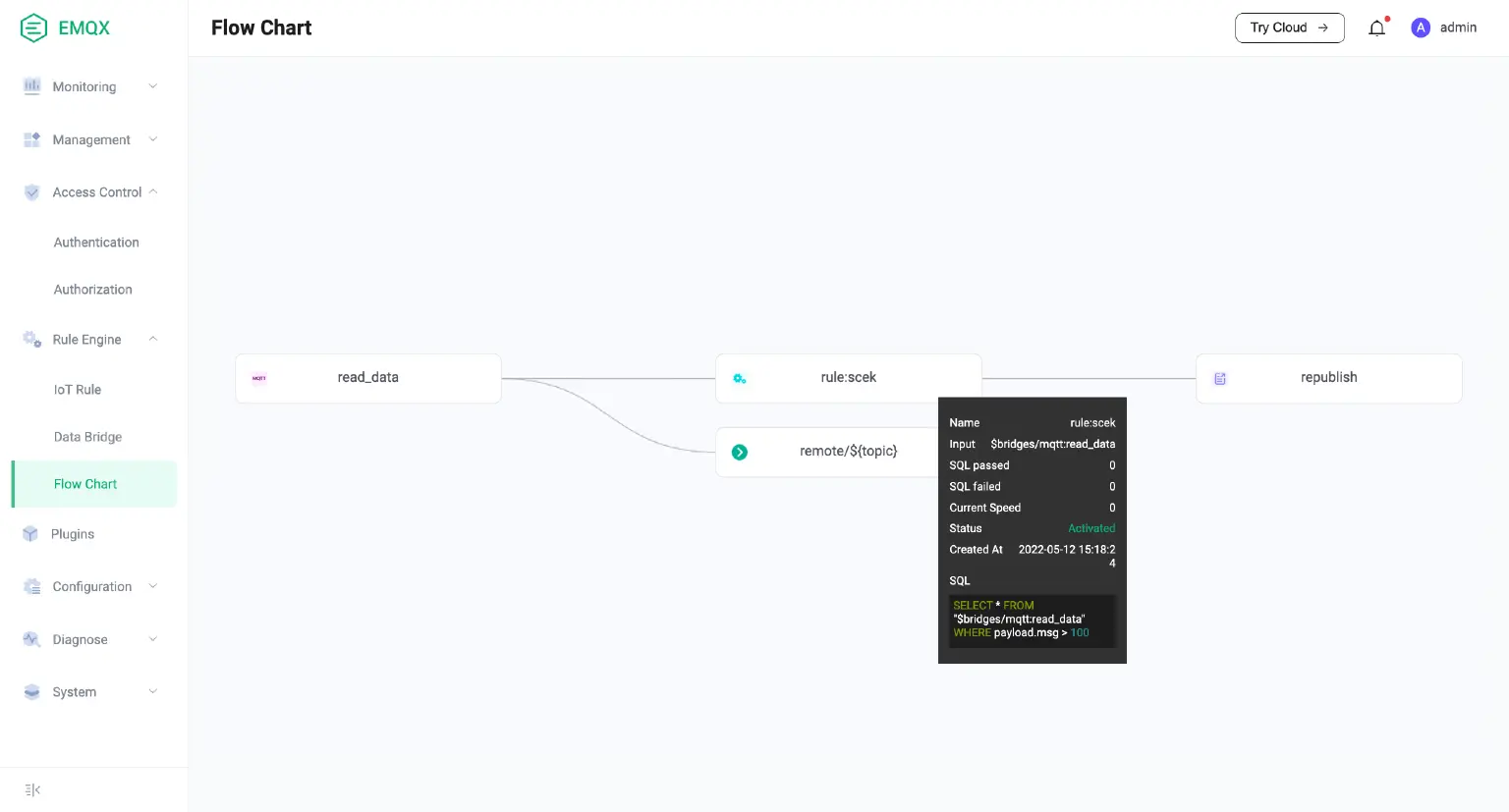Expand the Management menu

91,139
